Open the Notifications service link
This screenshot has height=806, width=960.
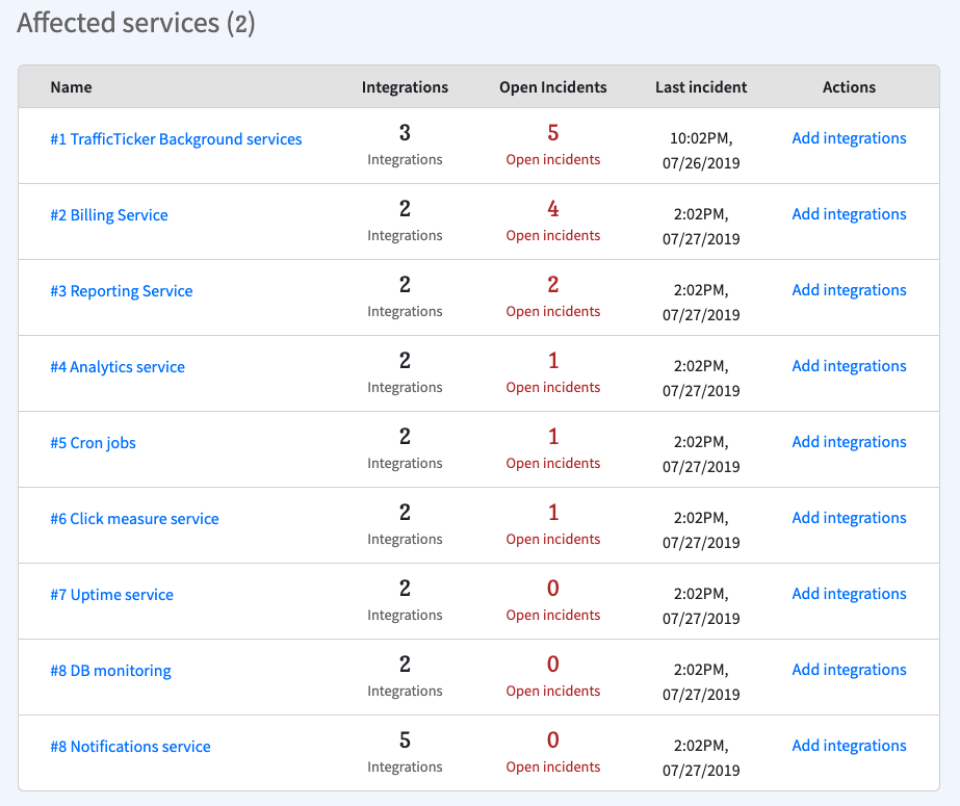pyautogui.click(x=130, y=747)
